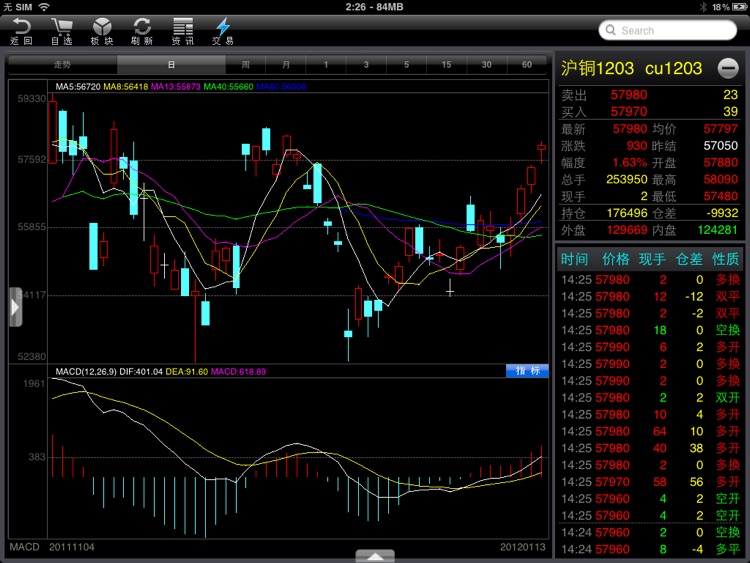Viewport: 750px width, 563px height.
Task: Expand the bottom pull-up arrow handle
Action: pos(375,556)
